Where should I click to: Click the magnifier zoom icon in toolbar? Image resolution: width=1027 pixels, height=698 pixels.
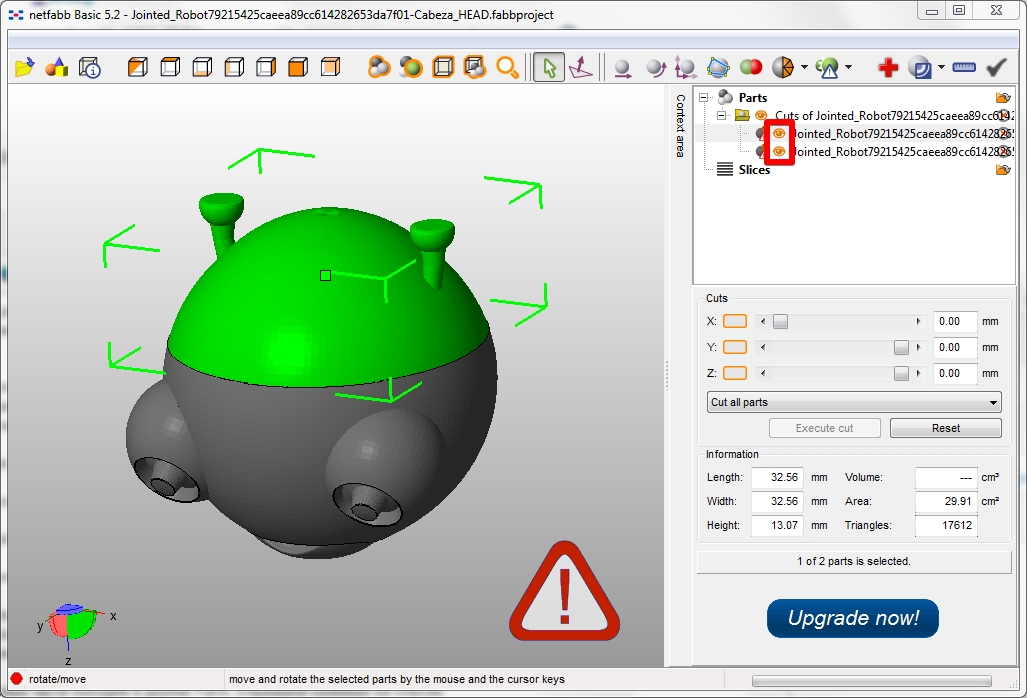pyautogui.click(x=508, y=67)
